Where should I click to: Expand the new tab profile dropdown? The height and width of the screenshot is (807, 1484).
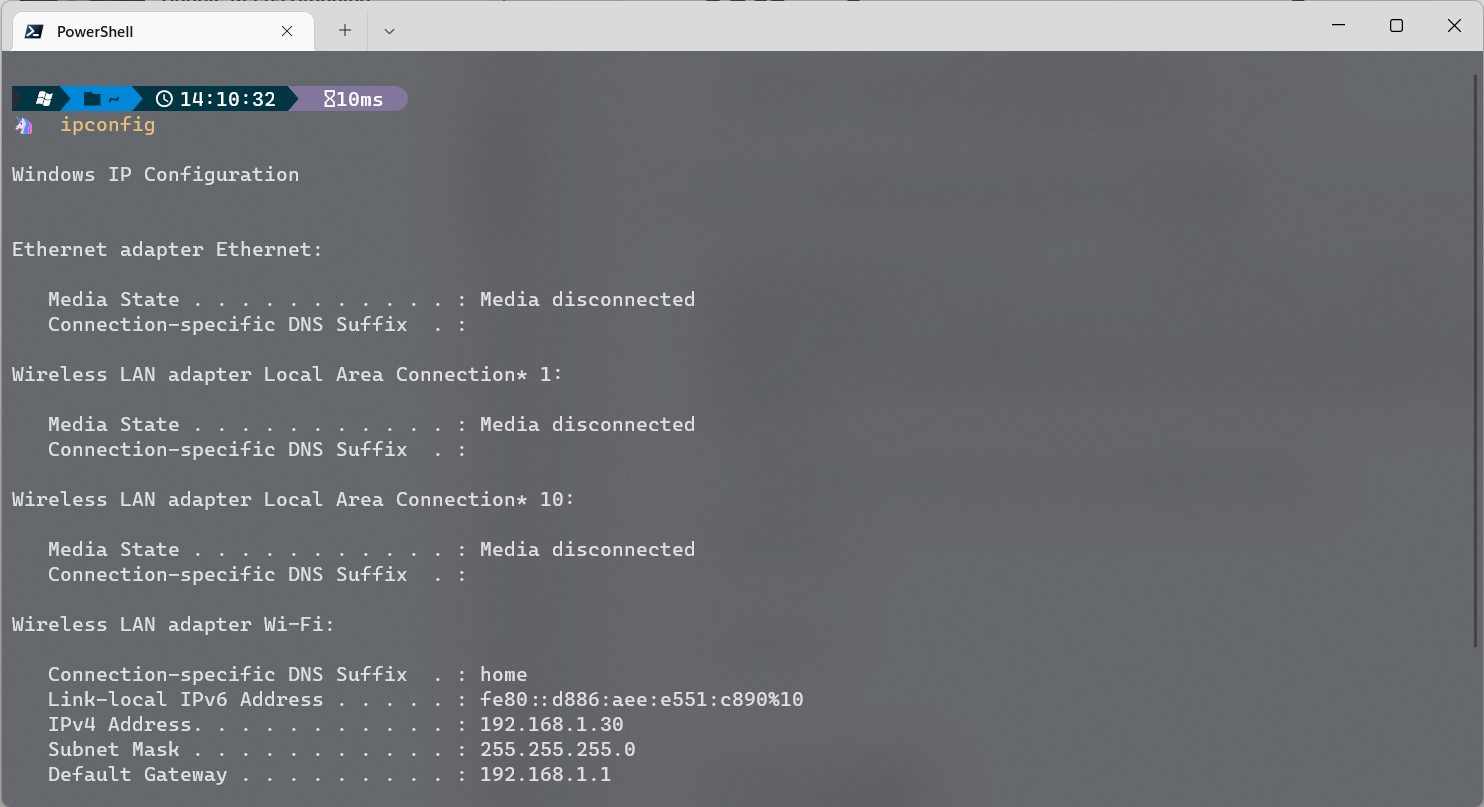tap(390, 31)
